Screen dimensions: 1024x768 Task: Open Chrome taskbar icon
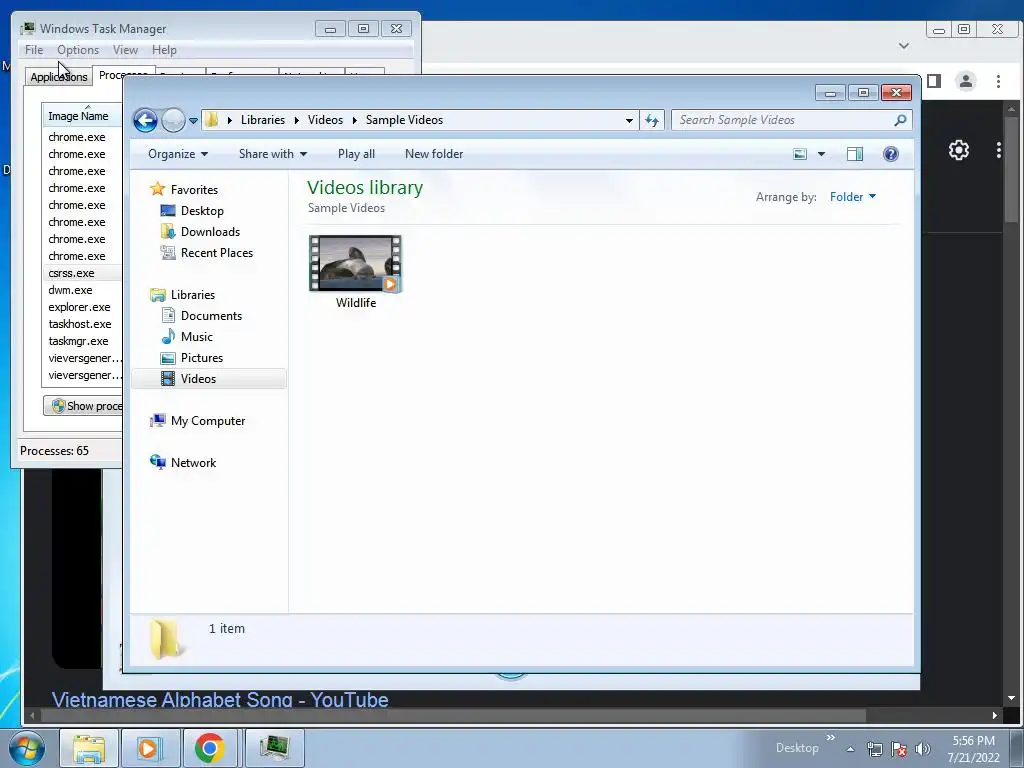click(x=210, y=748)
